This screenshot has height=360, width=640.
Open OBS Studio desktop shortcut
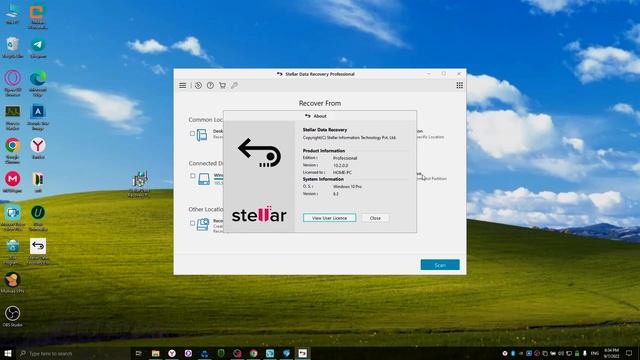tap(13, 316)
